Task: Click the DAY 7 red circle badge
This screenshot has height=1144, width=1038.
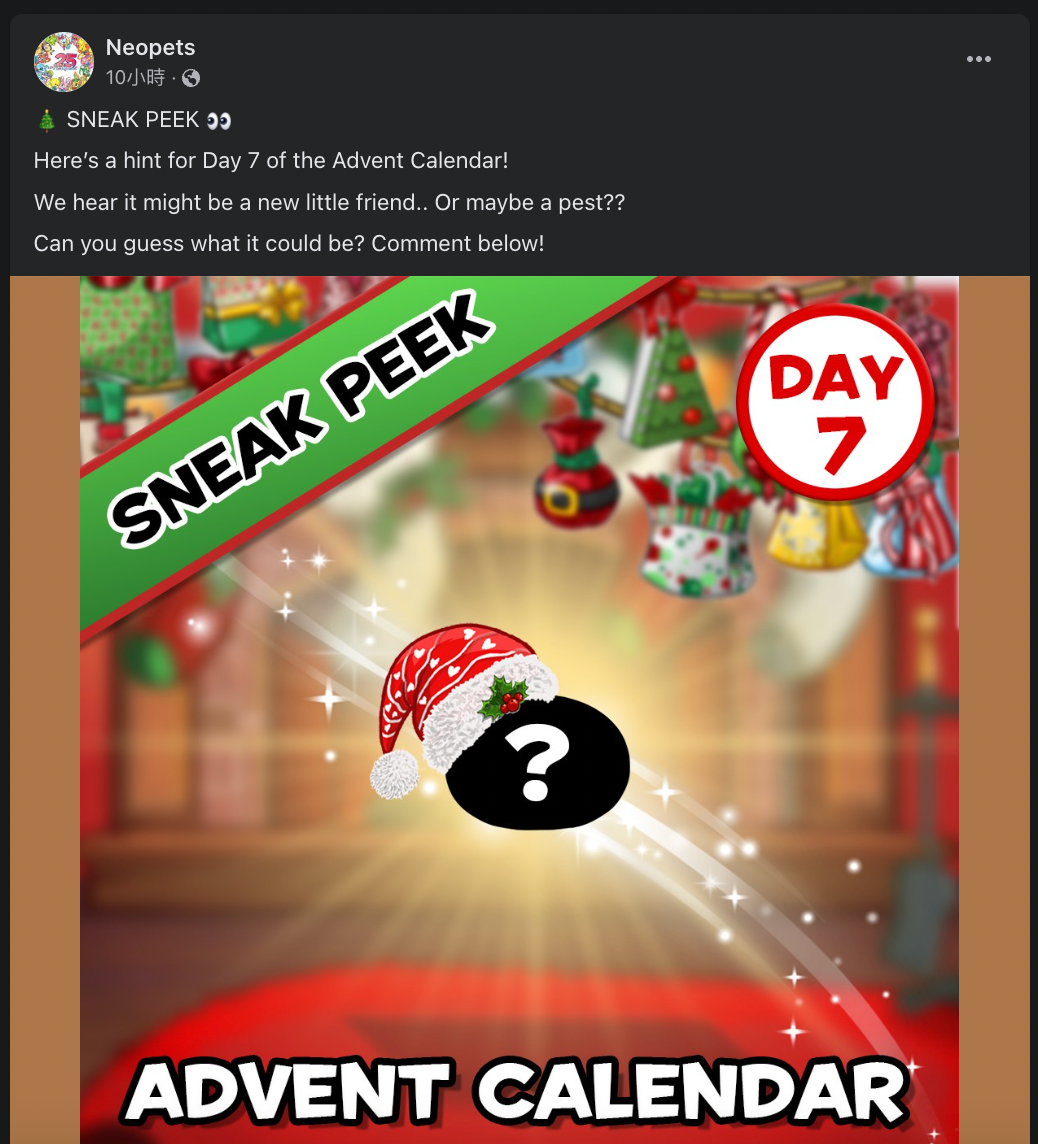Action: pos(836,402)
